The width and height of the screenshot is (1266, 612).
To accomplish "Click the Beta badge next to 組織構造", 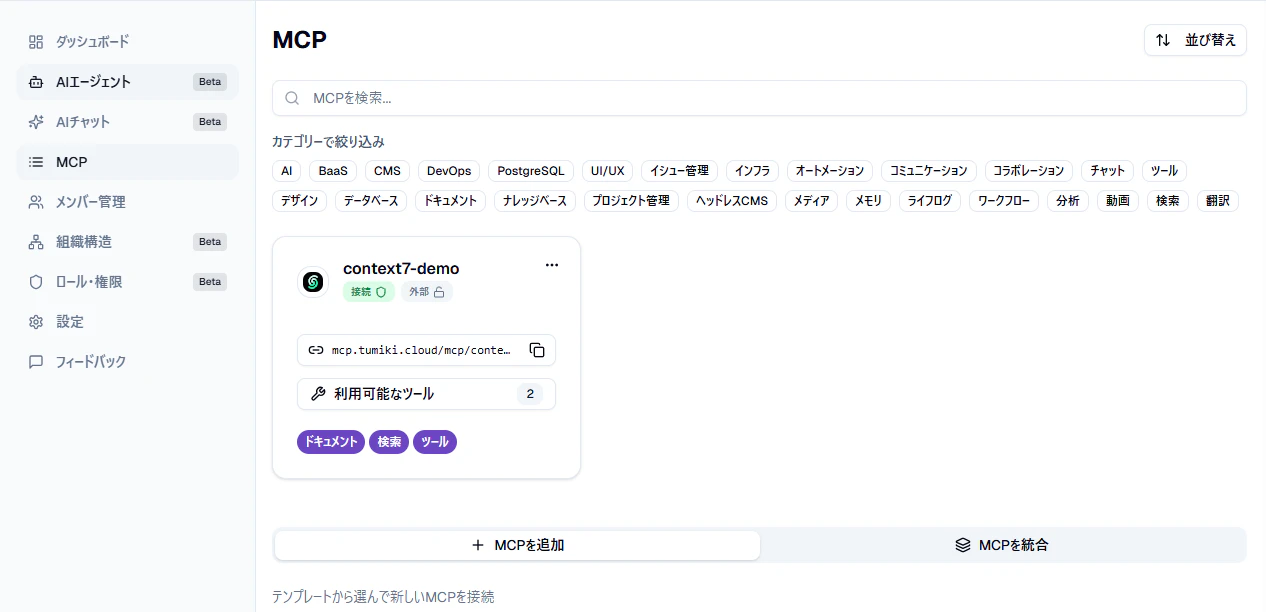I will pyautogui.click(x=210, y=242).
